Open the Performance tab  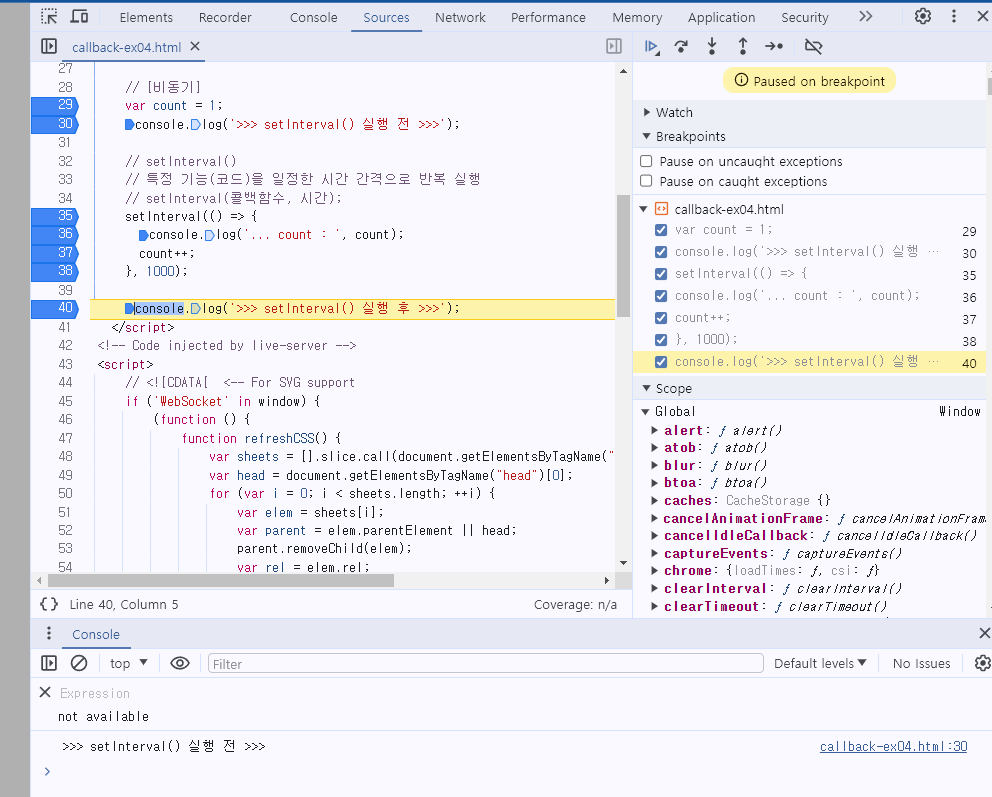point(548,17)
